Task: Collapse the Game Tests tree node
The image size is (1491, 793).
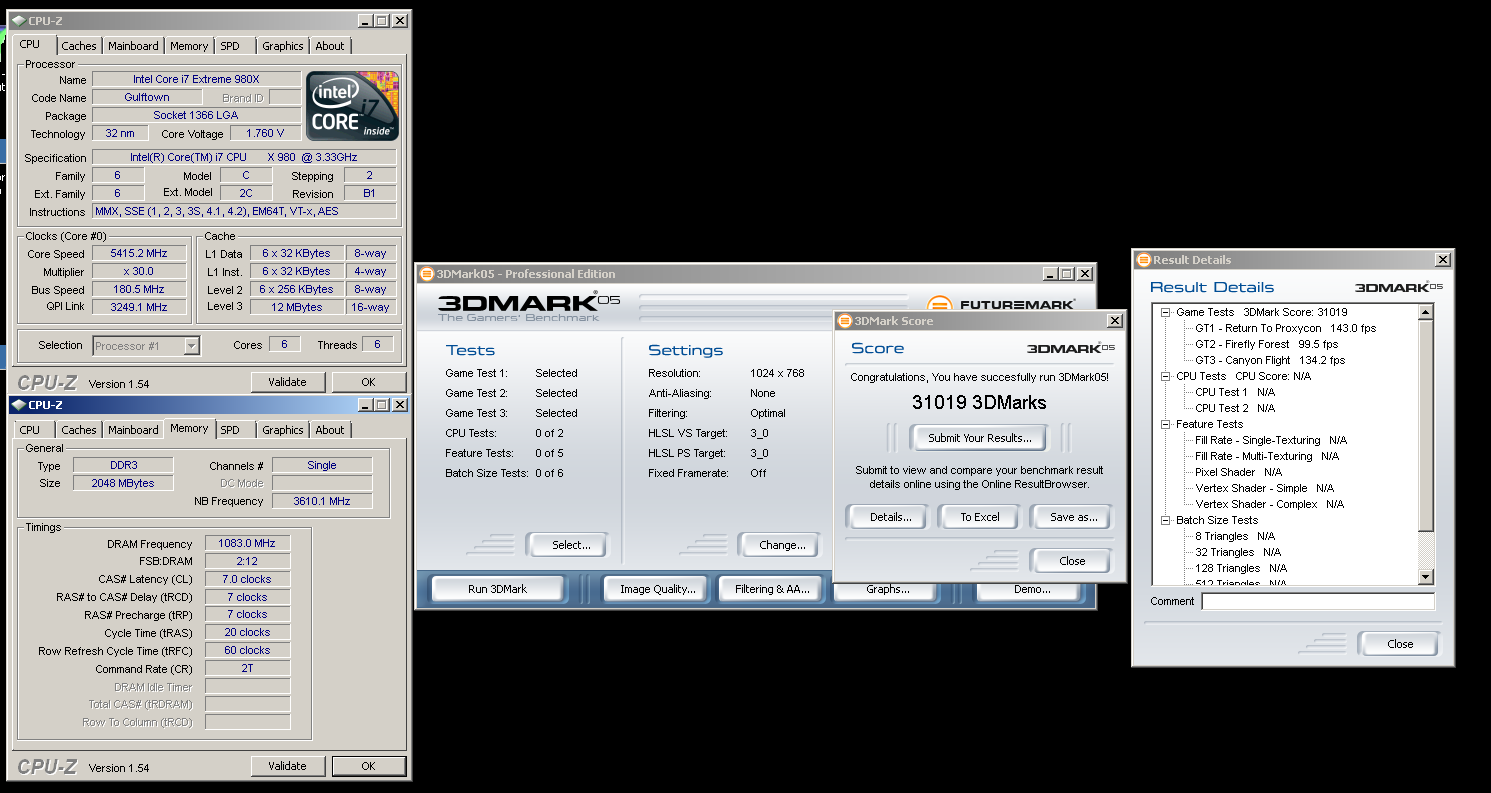Action: point(1166,312)
